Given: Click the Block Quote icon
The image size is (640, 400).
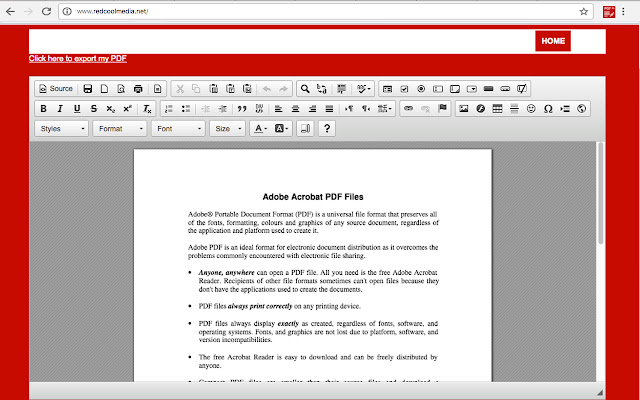Looking at the screenshot, I should point(242,109).
